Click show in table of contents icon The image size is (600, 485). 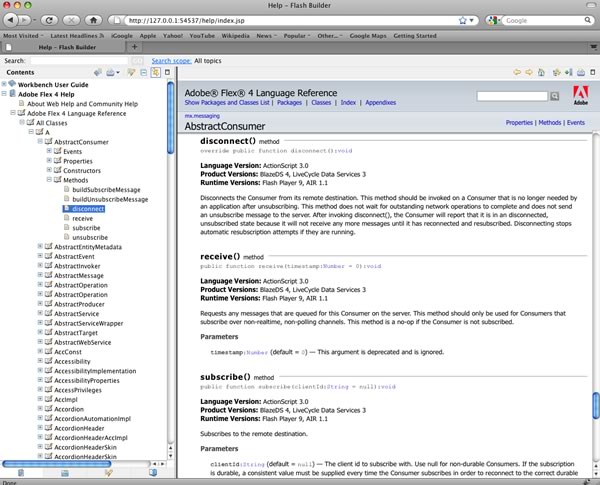coord(568,72)
